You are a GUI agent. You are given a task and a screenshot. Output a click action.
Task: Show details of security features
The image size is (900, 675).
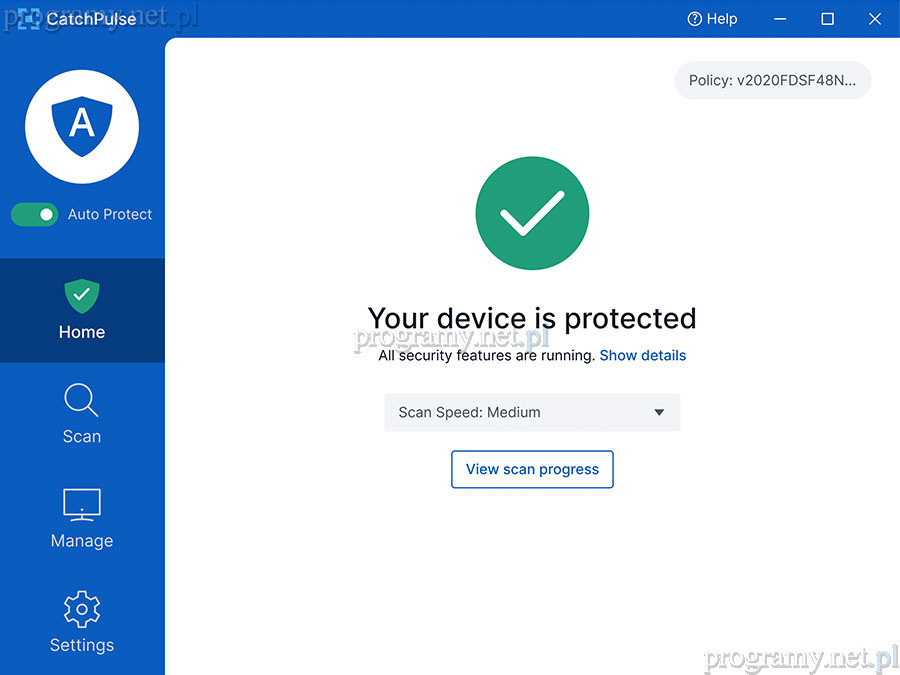[x=643, y=355]
